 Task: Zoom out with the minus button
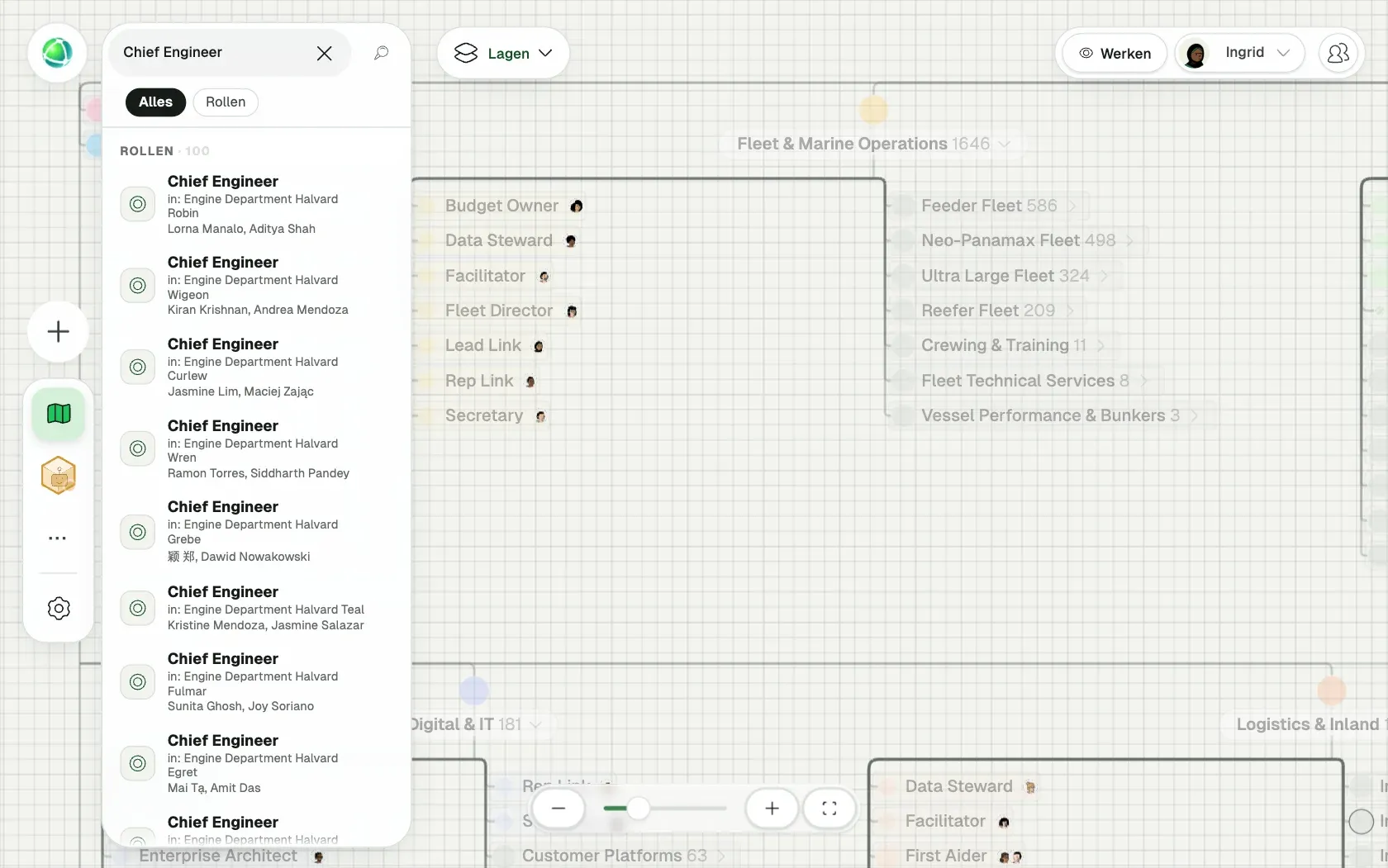tap(559, 808)
